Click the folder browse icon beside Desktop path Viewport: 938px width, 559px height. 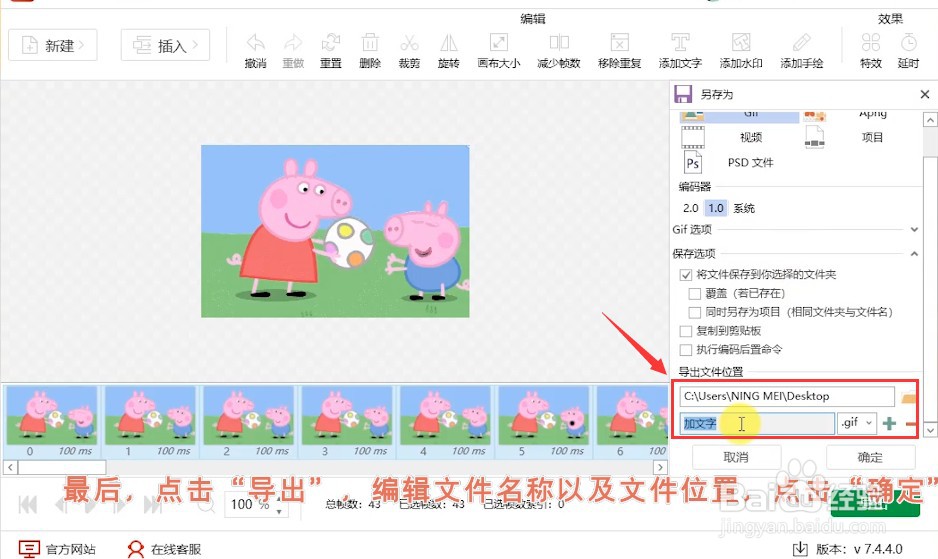pos(908,397)
